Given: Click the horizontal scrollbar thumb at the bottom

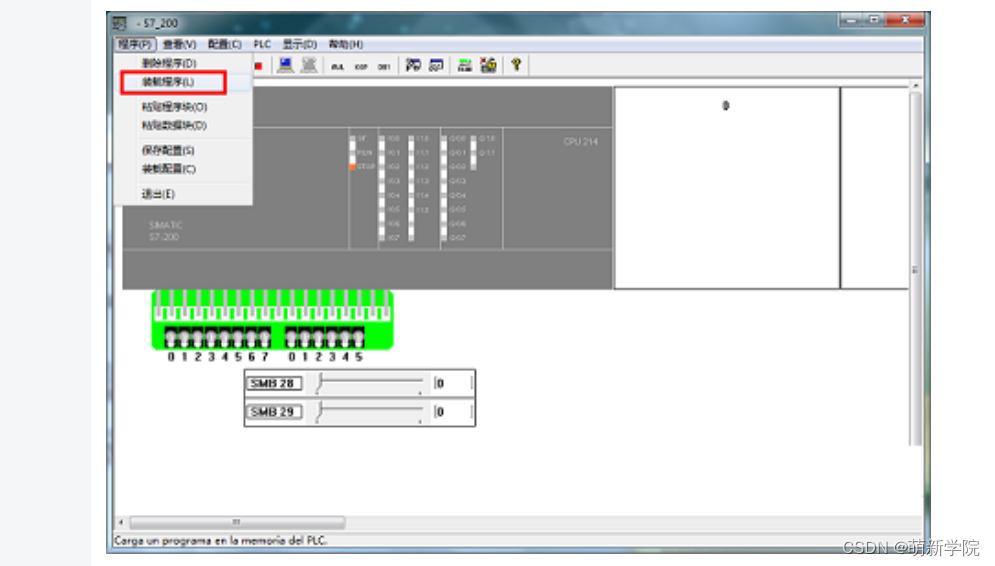Looking at the screenshot, I should click(237, 522).
